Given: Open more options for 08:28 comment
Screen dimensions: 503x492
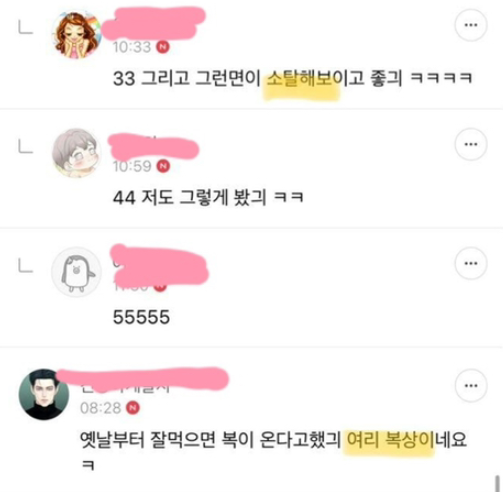Looking at the screenshot, I should point(471,386).
